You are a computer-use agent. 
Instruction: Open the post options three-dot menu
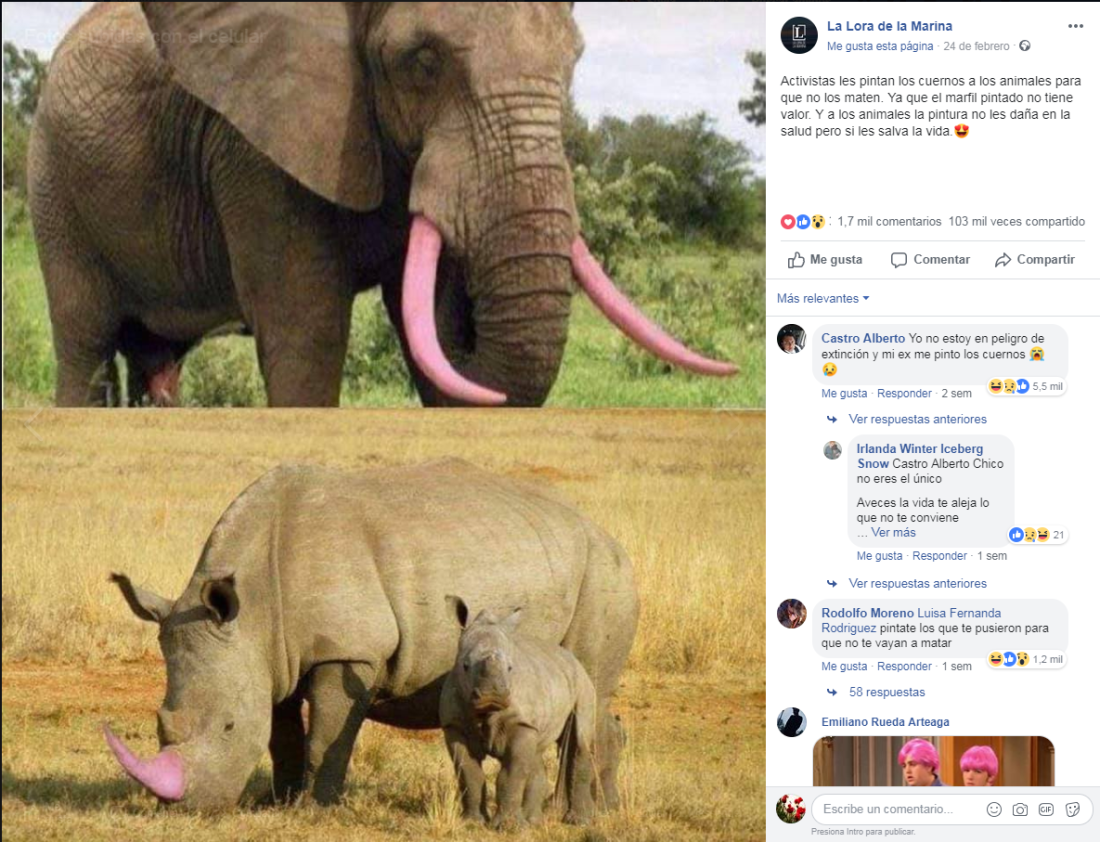click(x=1075, y=26)
